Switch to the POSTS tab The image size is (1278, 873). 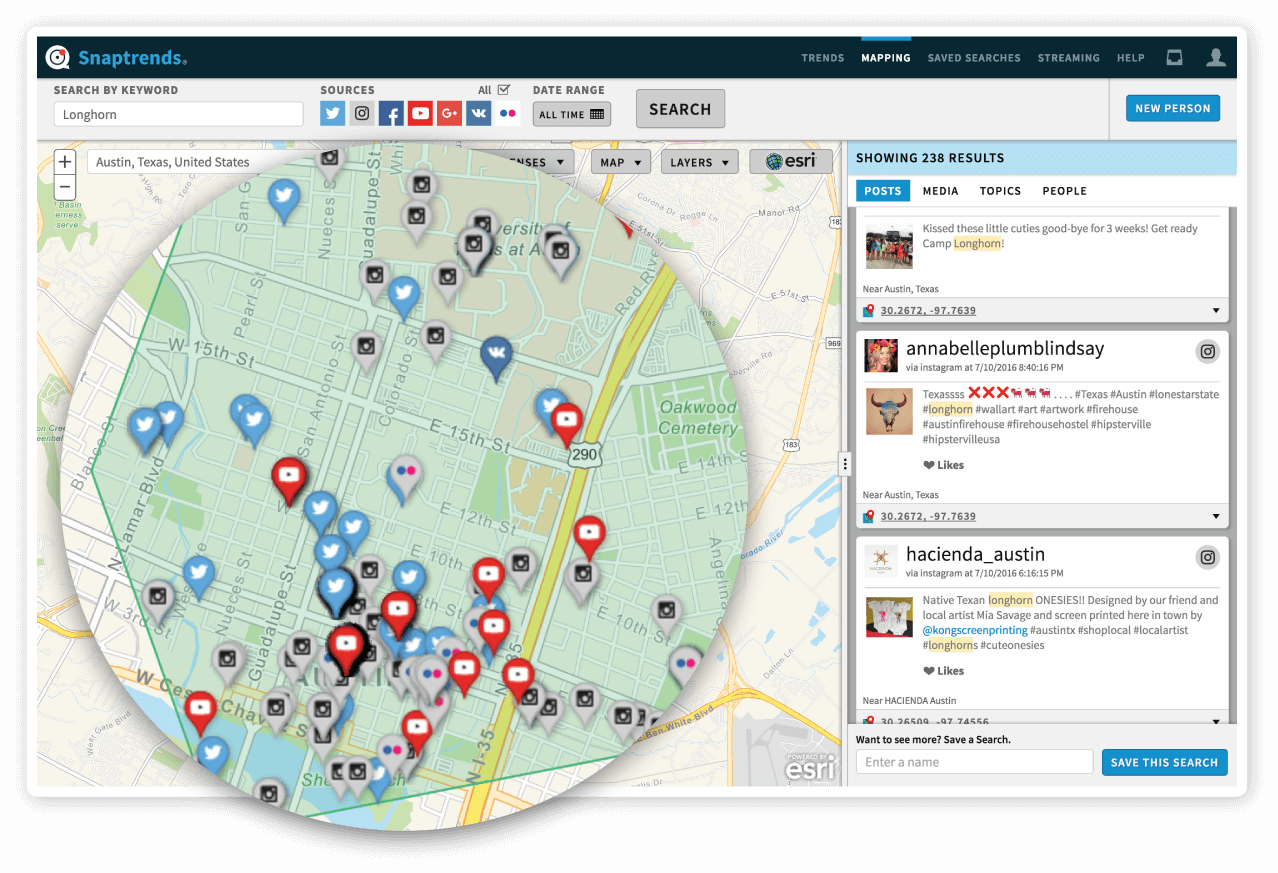[883, 191]
